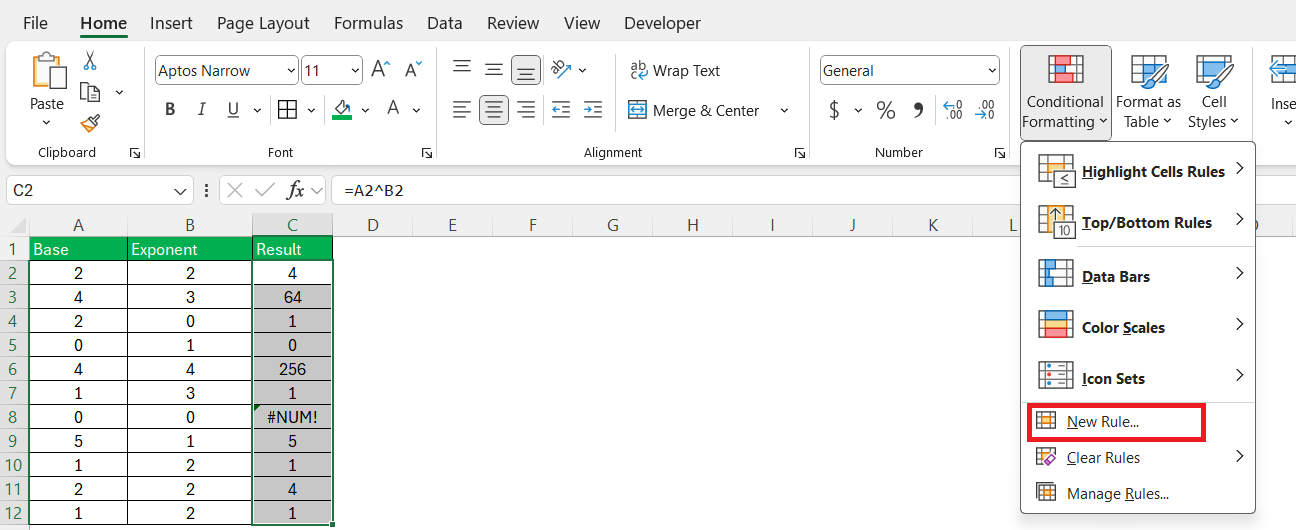1296x530 pixels.
Task: Select column C header
Action: pyautogui.click(x=292, y=225)
